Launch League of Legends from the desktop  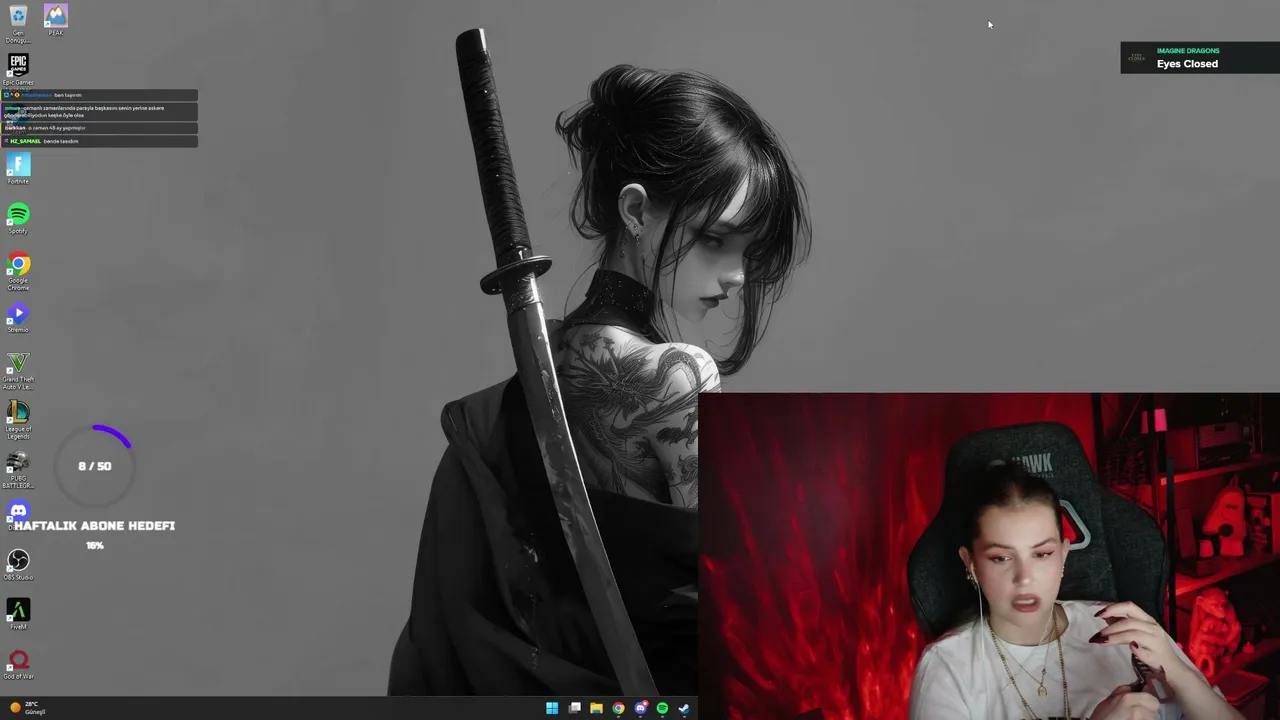pos(18,420)
